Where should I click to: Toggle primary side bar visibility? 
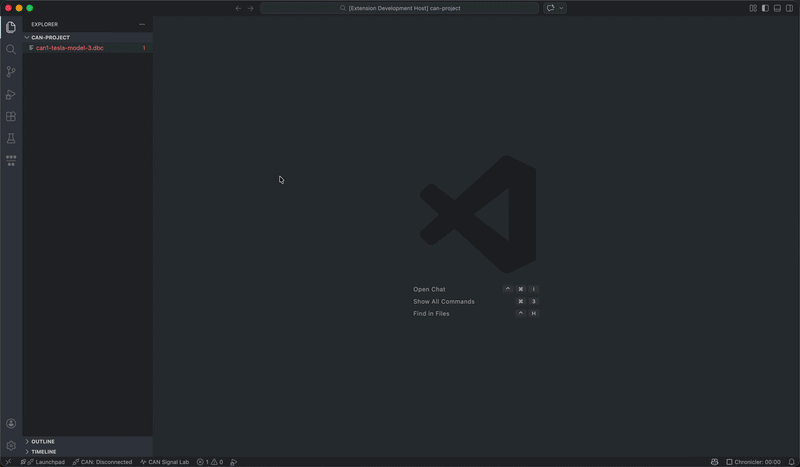(x=765, y=8)
